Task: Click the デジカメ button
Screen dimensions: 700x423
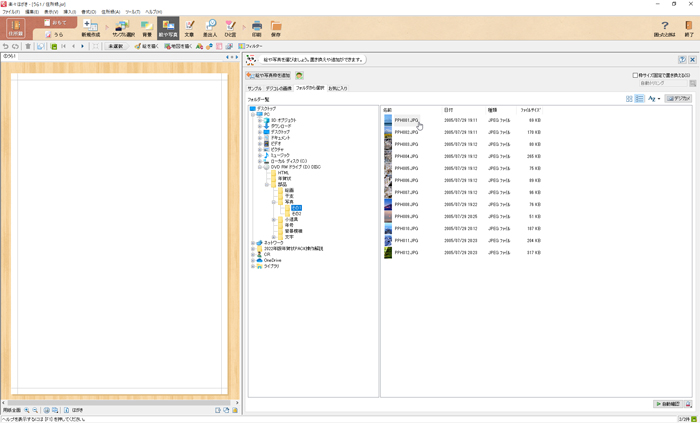Action: (x=679, y=99)
